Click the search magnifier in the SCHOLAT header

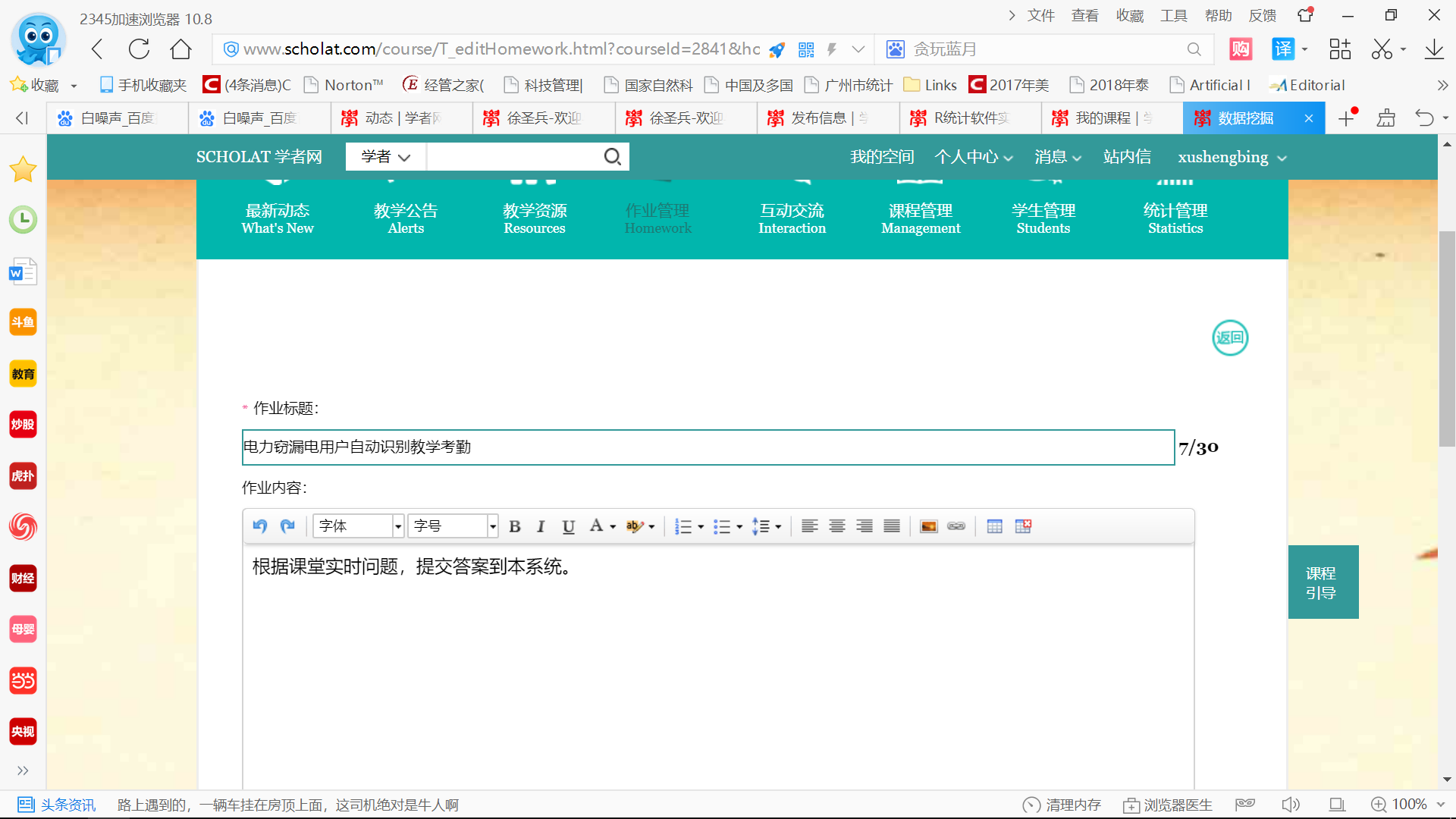pos(612,157)
